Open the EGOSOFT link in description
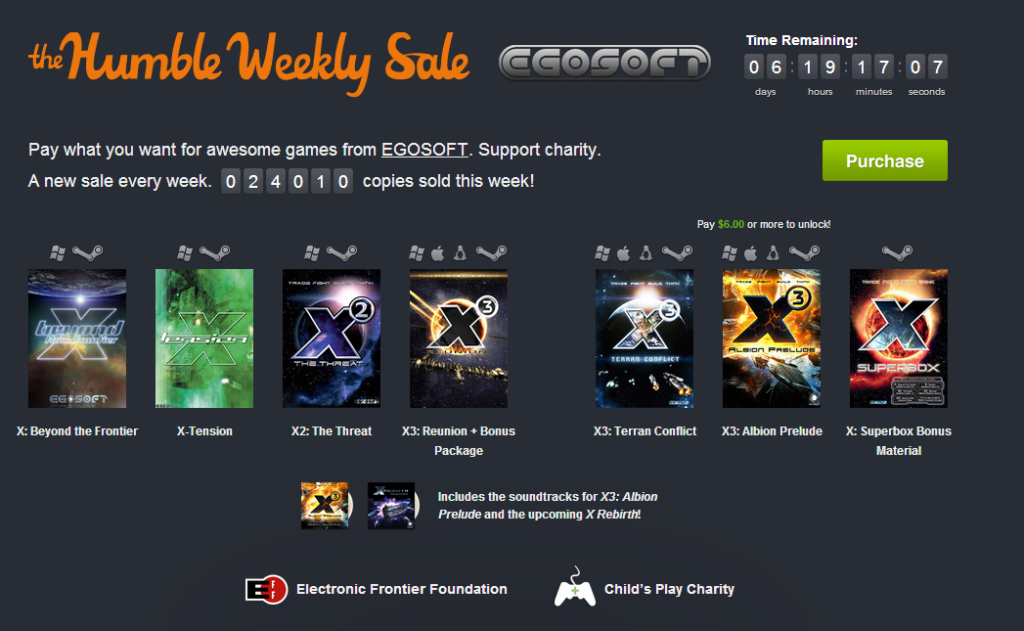Screen dimensions: 1024x631 [424, 150]
